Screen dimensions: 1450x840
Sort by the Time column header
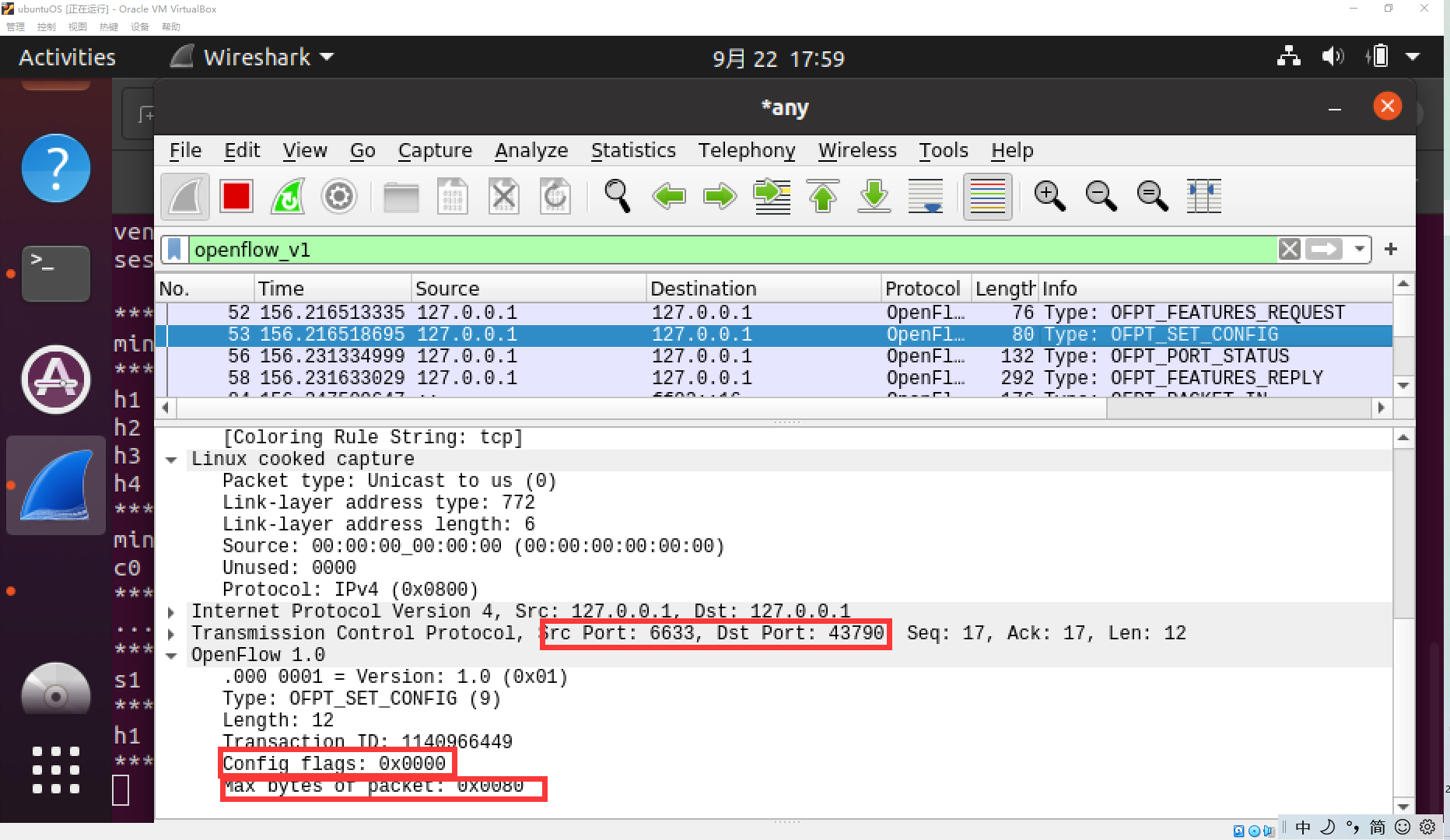click(x=332, y=289)
